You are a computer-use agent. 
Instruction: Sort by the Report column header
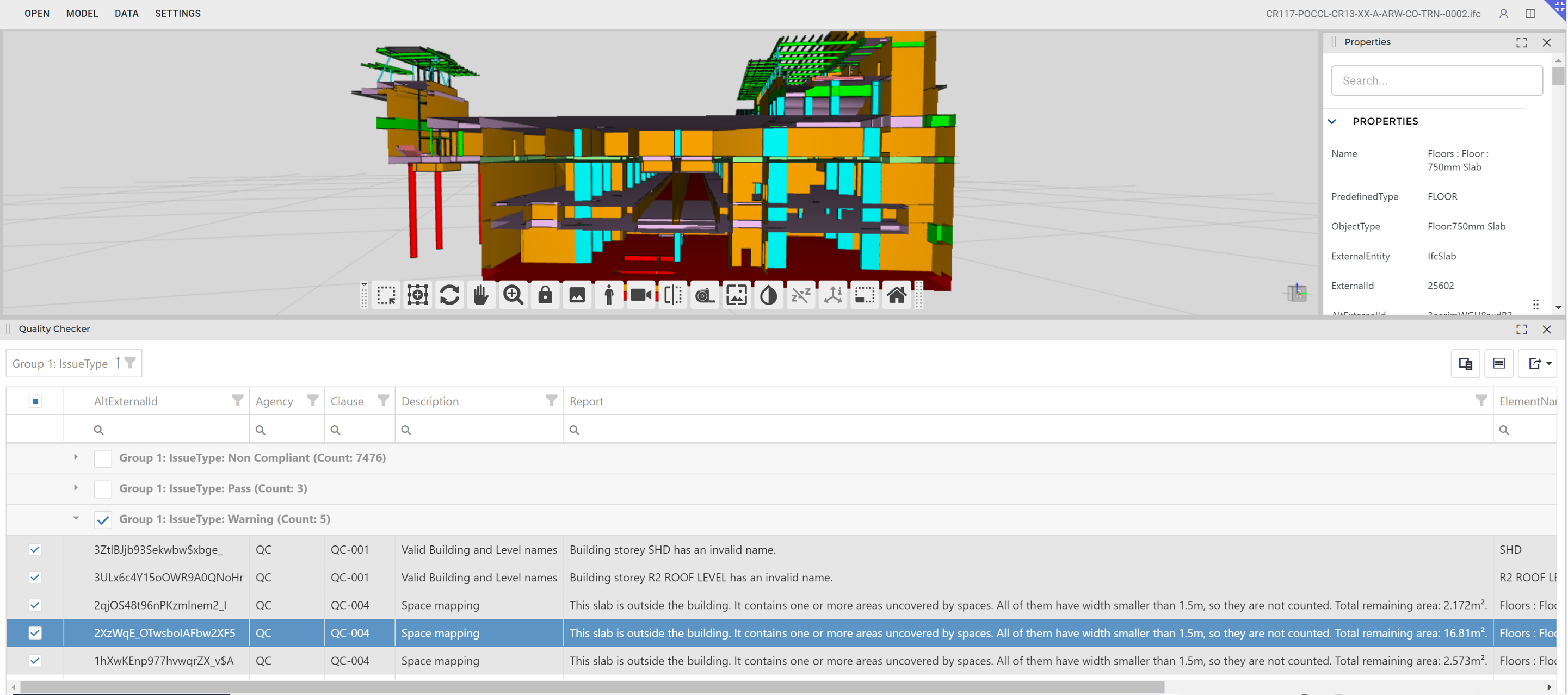tap(586, 401)
